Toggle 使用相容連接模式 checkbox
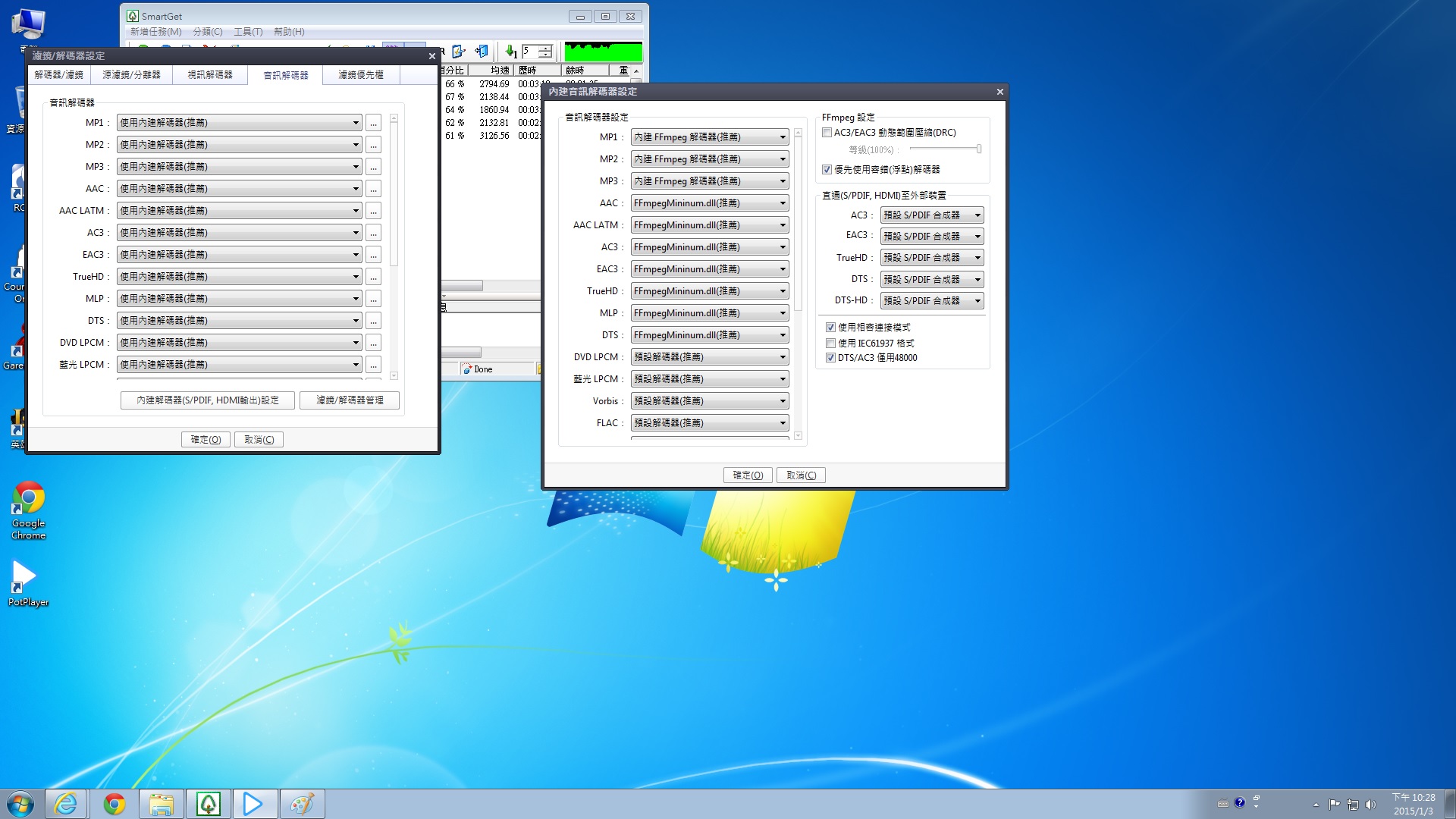1456x819 pixels. [x=831, y=328]
